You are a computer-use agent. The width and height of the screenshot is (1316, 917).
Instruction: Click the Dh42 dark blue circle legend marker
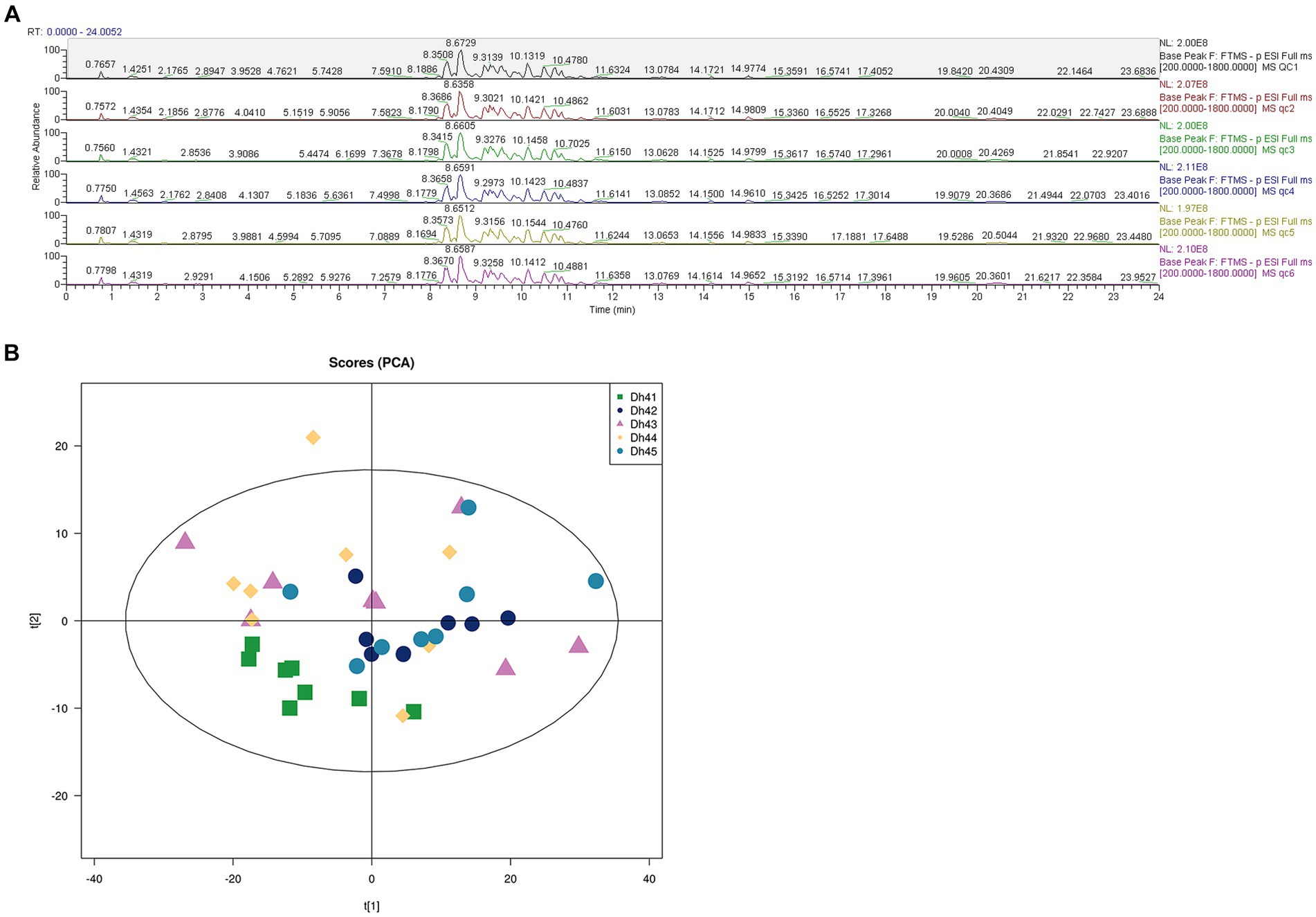point(620,411)
